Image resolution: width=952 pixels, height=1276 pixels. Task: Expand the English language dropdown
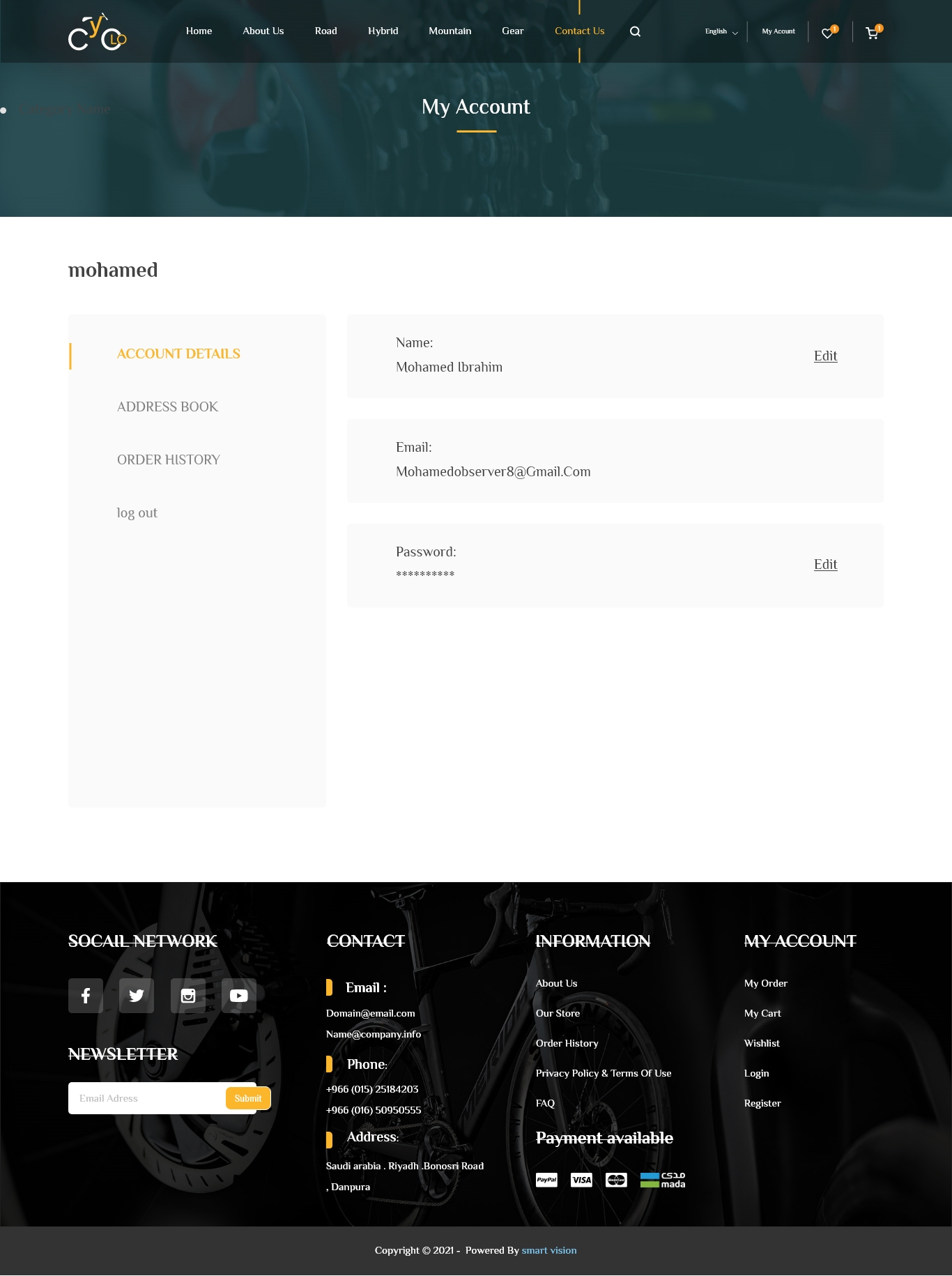click(x=721, y=31)
